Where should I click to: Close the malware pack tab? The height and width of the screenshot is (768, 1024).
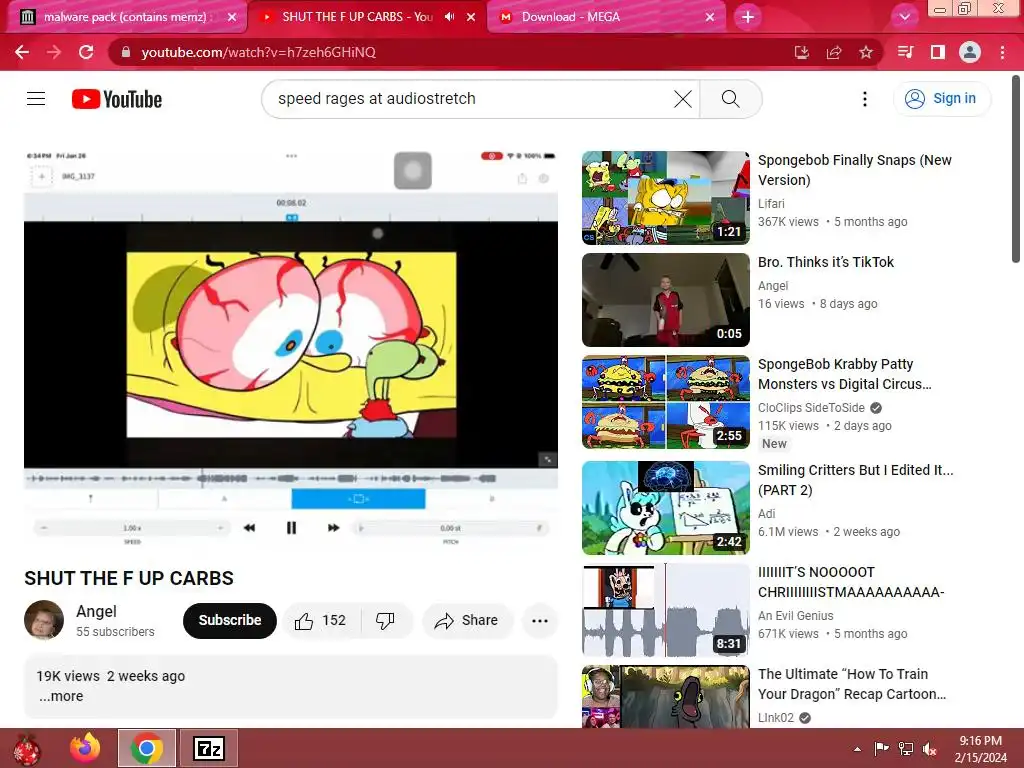tap(232, 17)
